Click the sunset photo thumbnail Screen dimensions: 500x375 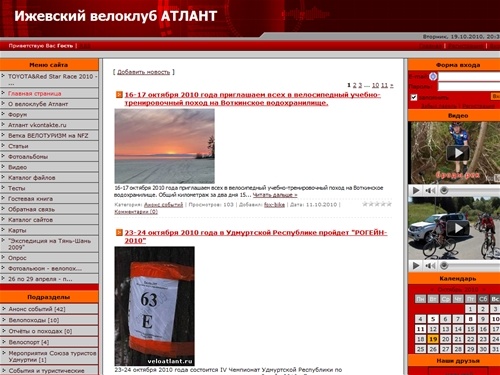(164, 146)
